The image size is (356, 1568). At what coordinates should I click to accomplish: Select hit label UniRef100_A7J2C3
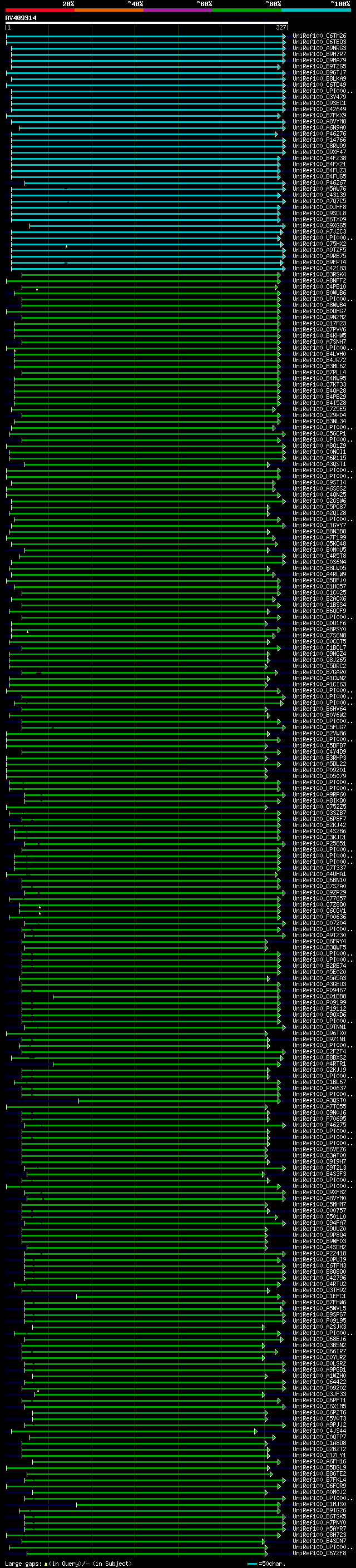click(x=319, y=232)
